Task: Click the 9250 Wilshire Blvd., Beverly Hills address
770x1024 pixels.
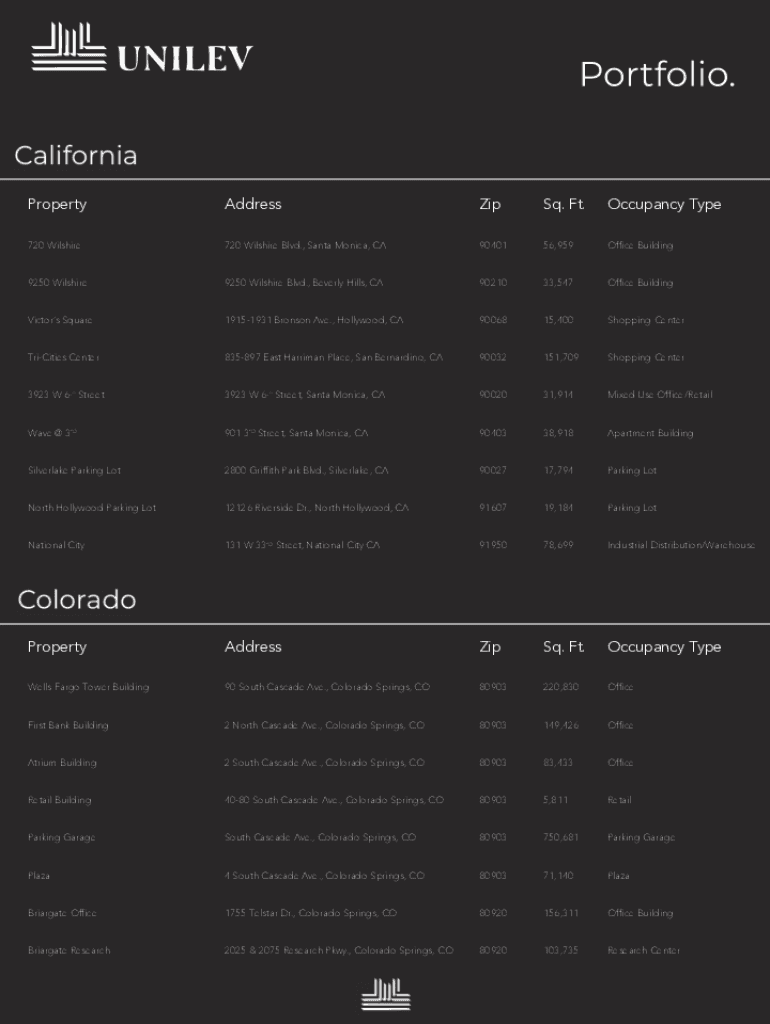Action: [x=303, y=283]
